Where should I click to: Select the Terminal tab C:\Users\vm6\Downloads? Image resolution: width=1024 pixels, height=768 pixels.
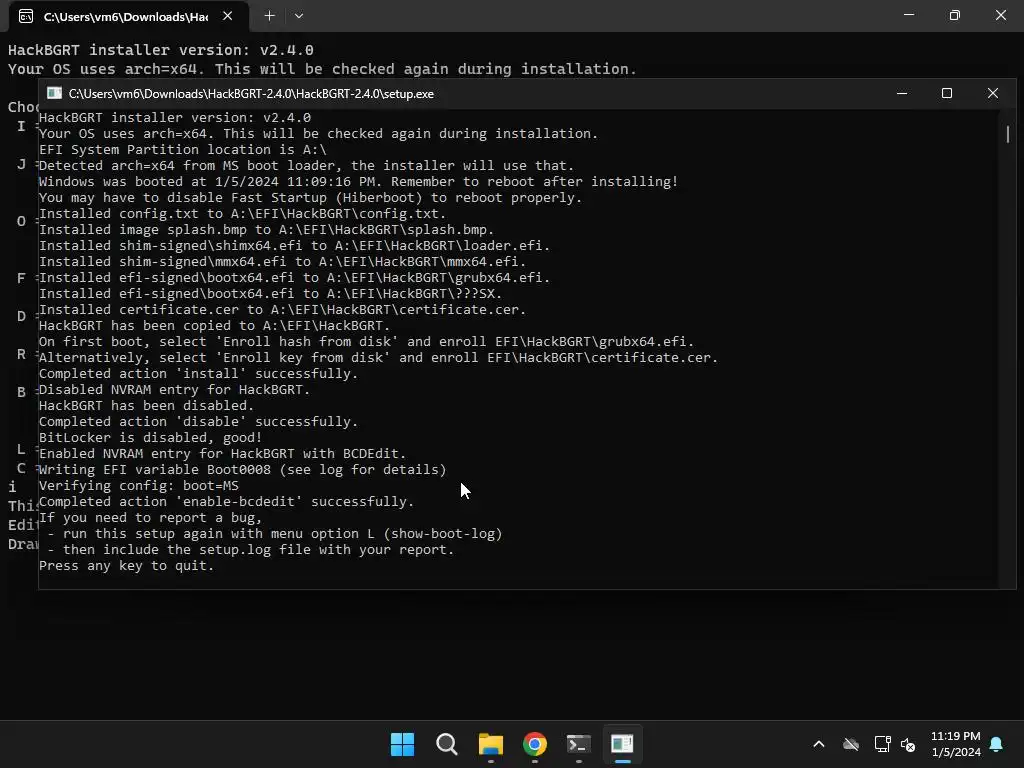pyautogui.click(x=129, y=16)
